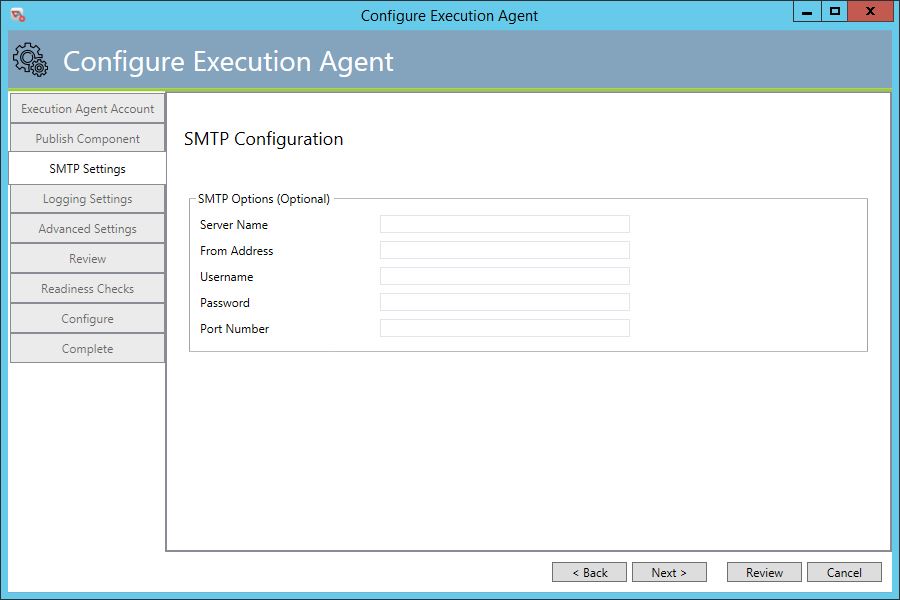Close the window with the red X
900x600 pixels.
click(x=870, y=11)
